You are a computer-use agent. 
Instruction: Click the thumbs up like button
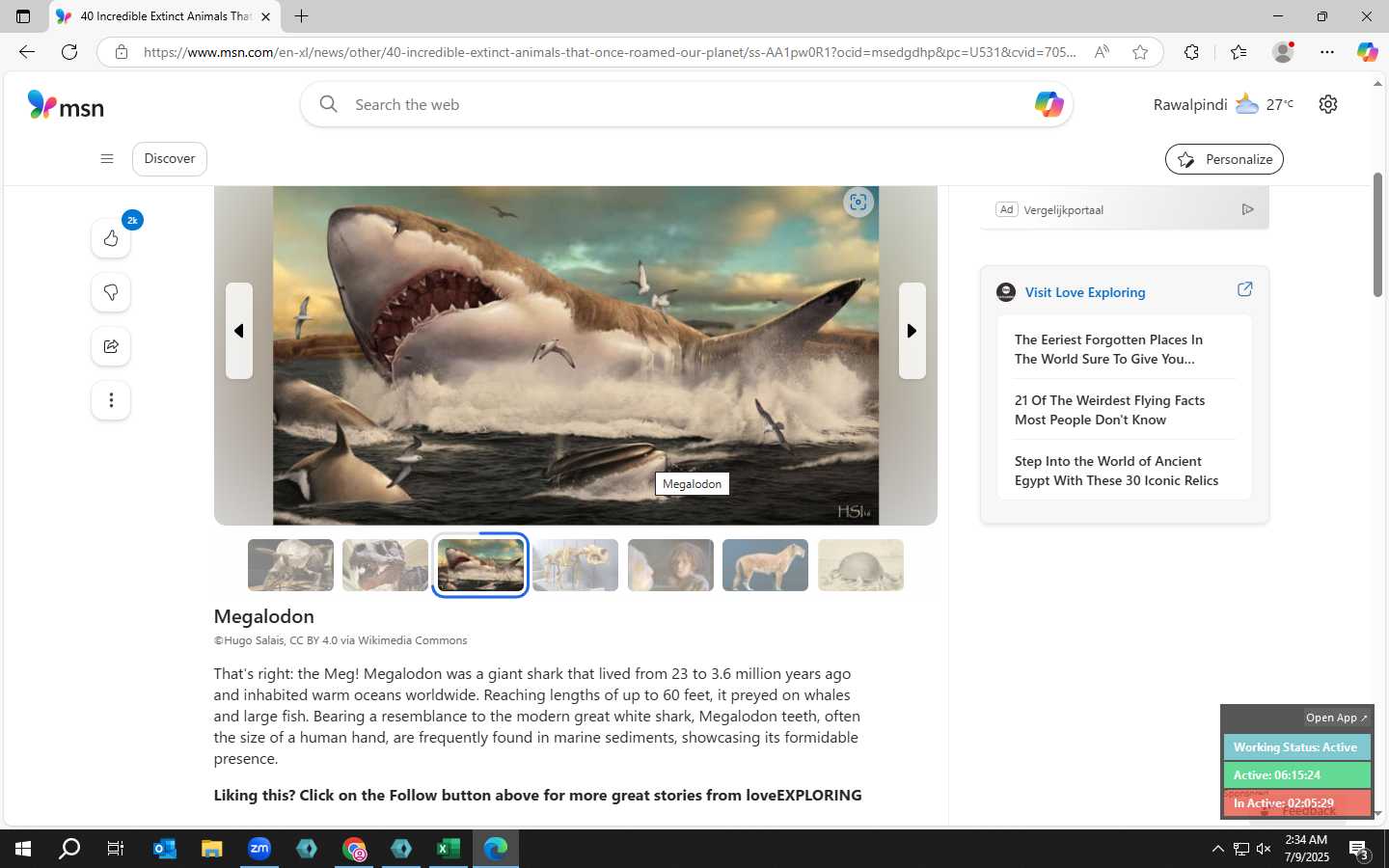tap(111, 238)
